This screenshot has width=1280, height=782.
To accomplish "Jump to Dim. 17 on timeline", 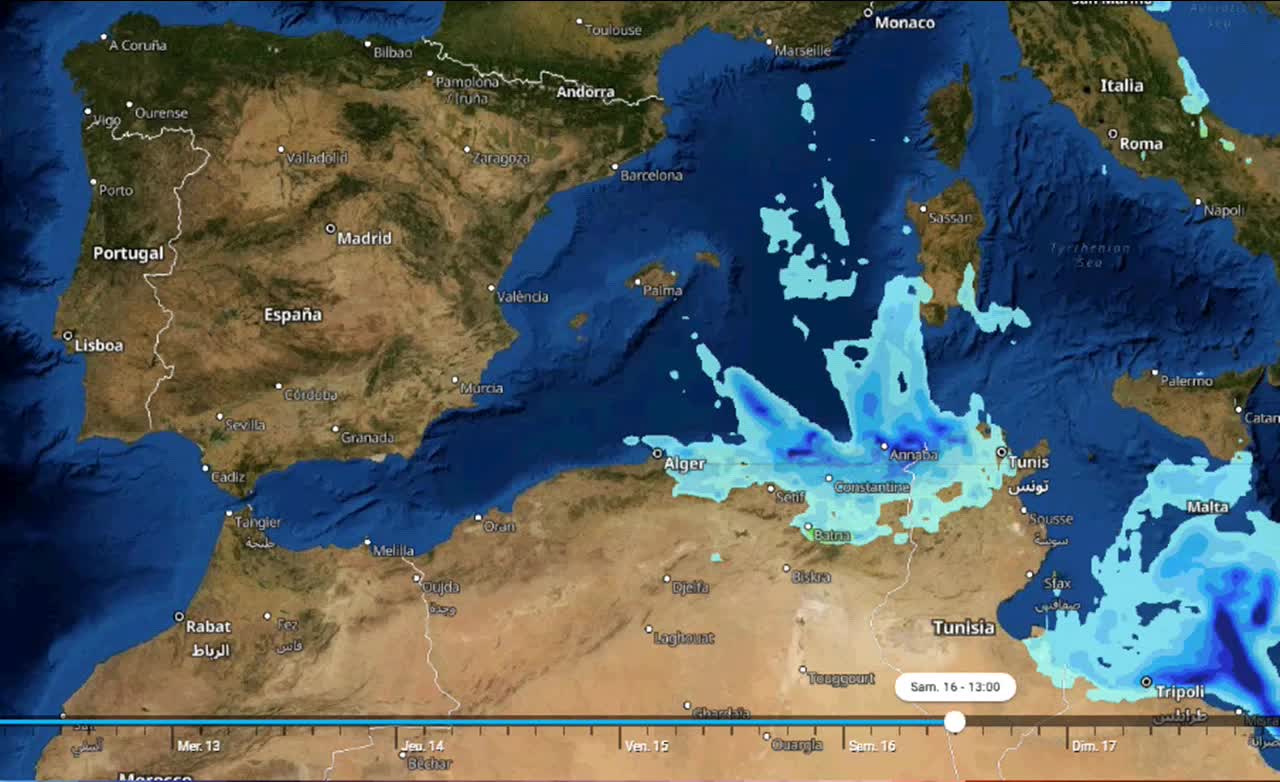I will 1094,746.
